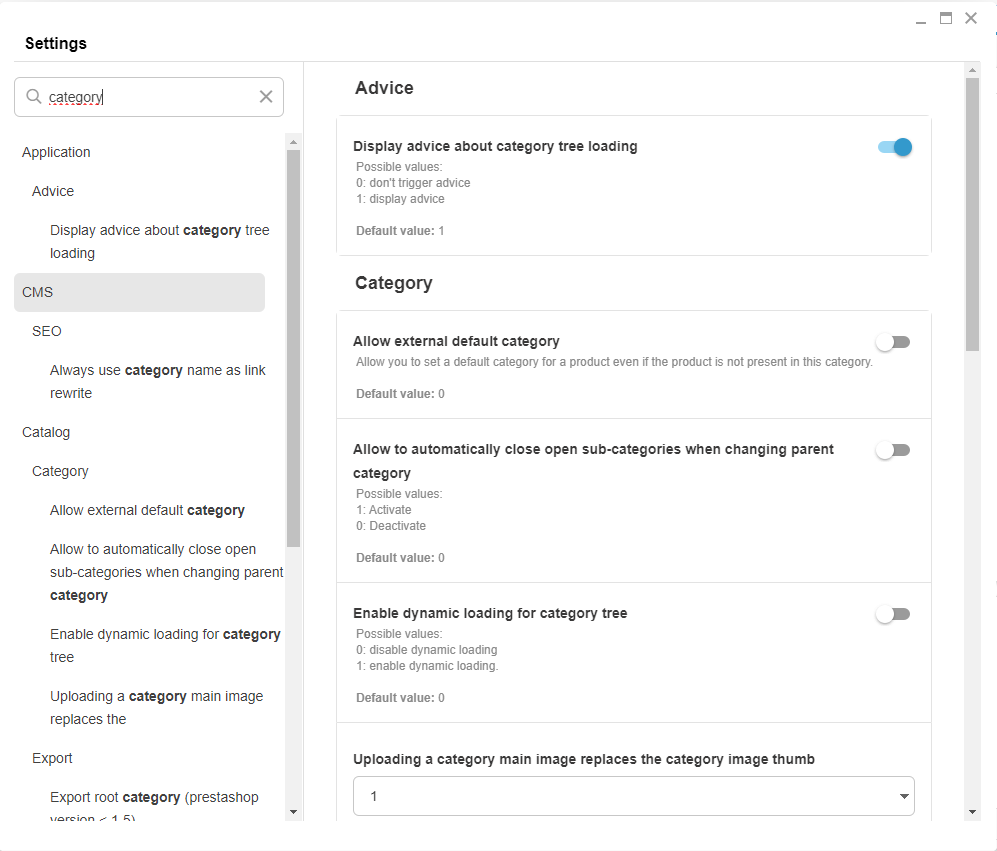Clear the category search text
The image size is (997, 851).
266,97
